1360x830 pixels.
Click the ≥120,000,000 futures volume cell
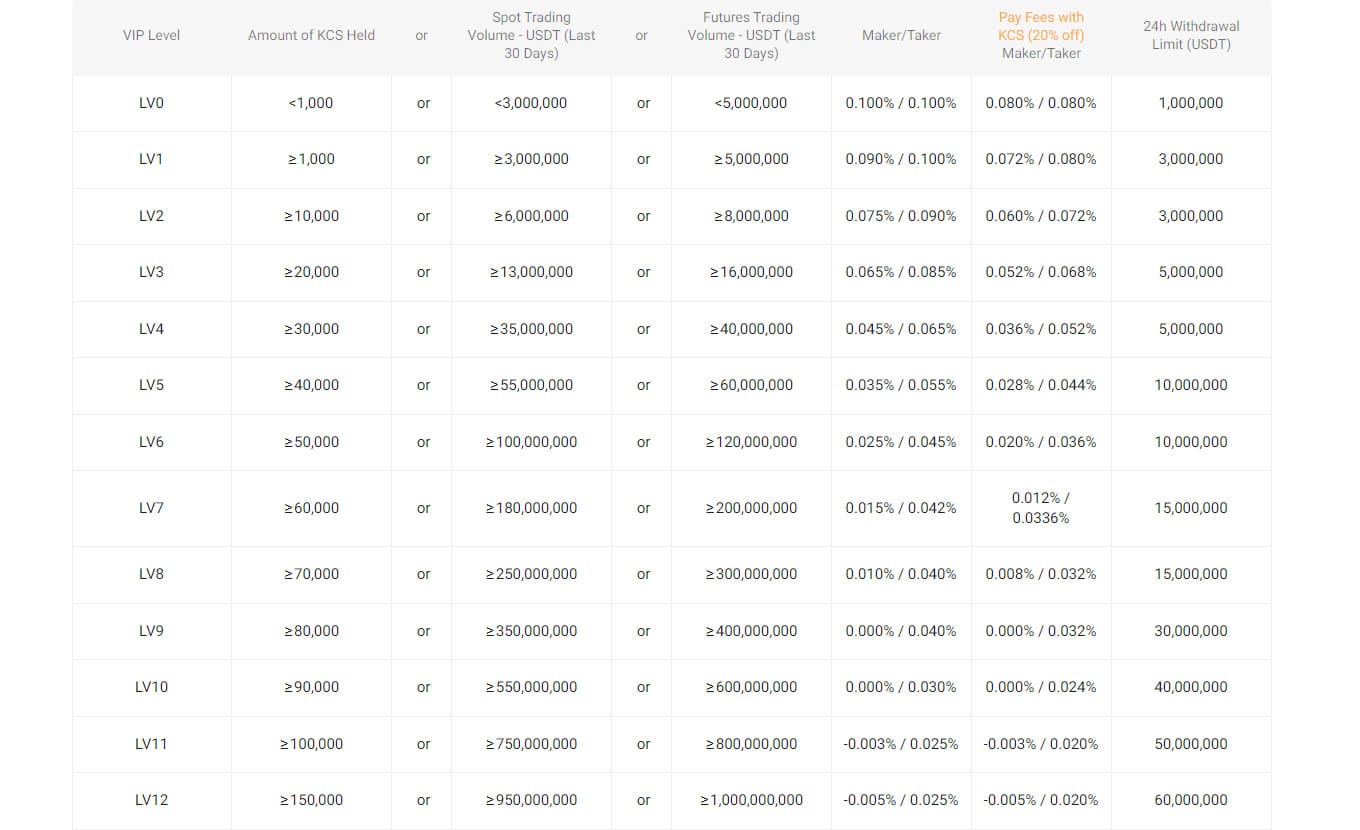tap(751, 442)
